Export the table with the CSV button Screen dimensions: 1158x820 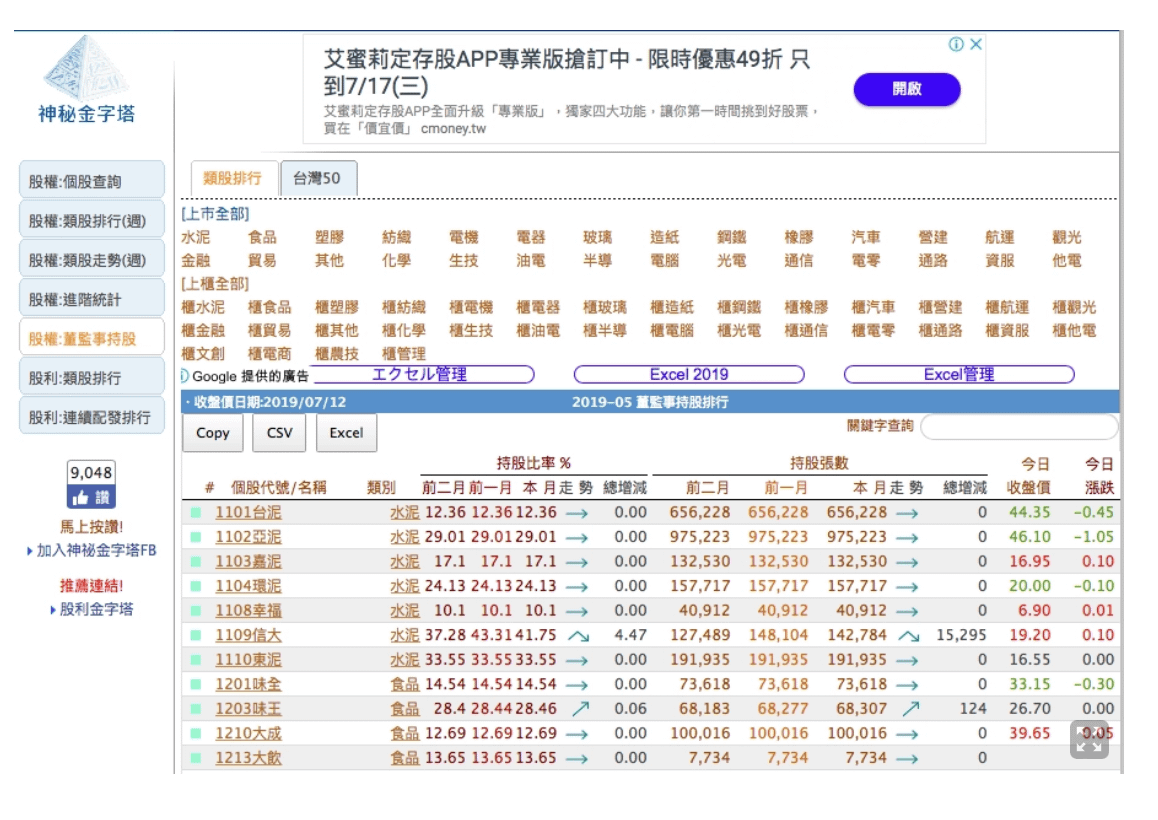click(279, 433)
